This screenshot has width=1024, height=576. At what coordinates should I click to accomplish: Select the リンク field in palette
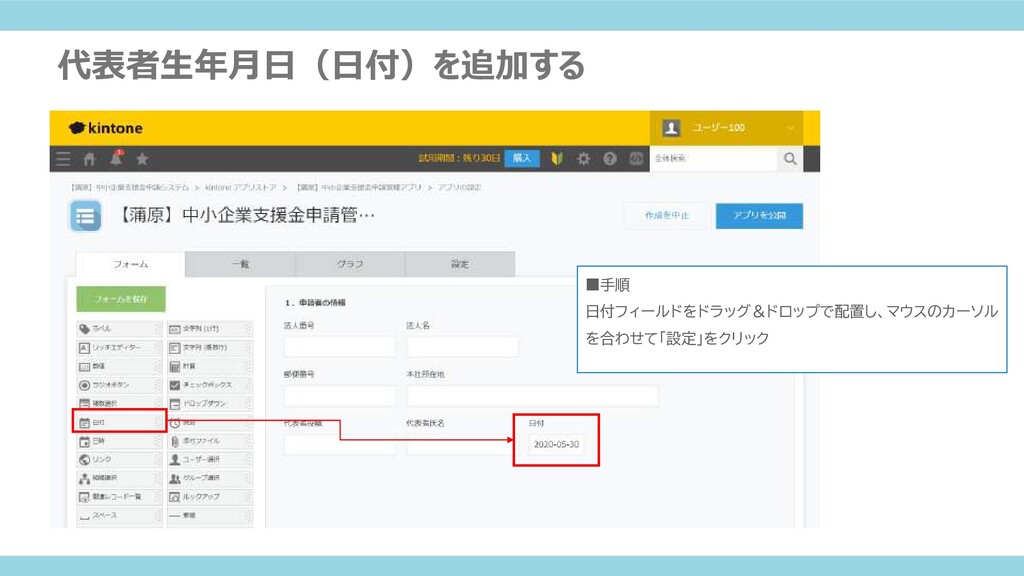click(119, 460)
